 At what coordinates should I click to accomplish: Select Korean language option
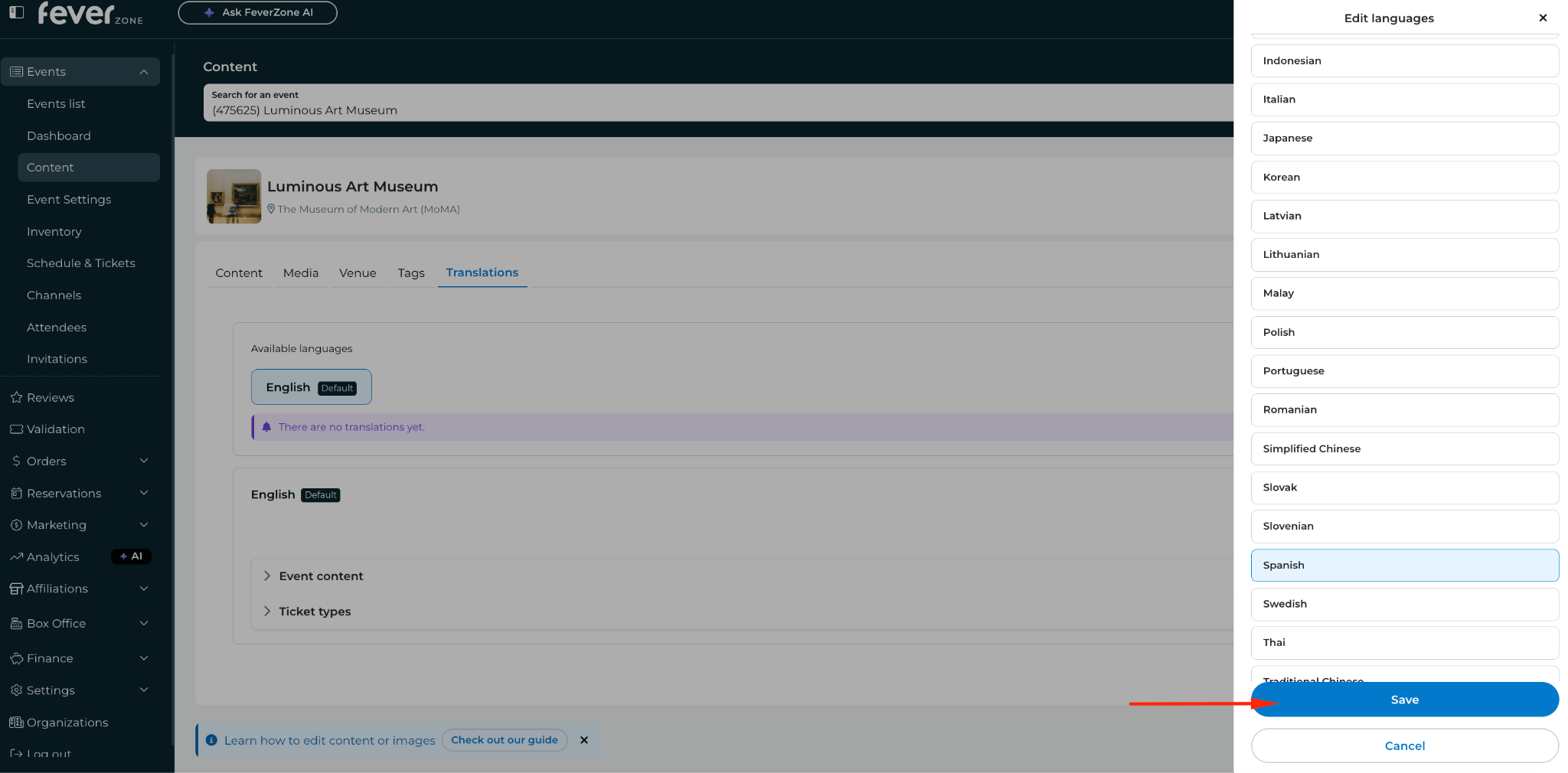[x=1405, y=178]
